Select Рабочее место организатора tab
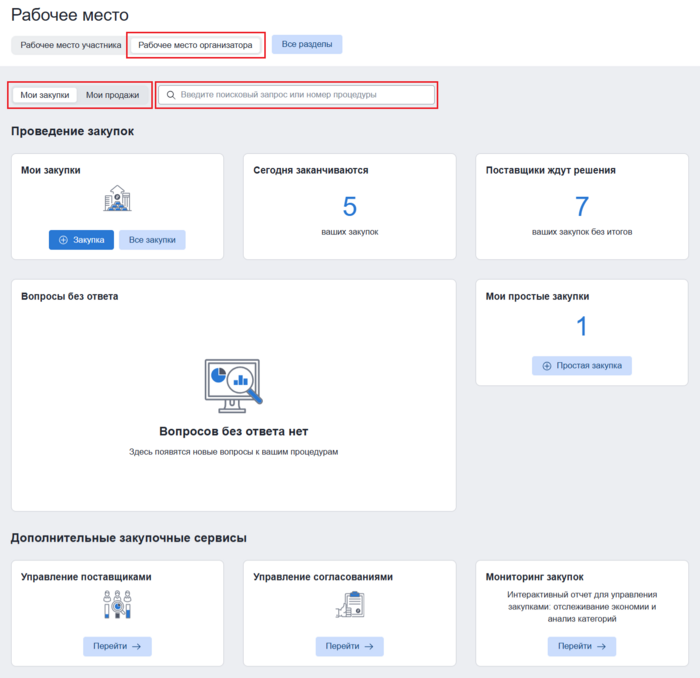Viewport: 700px width, 678px height. tap(195, 45)
